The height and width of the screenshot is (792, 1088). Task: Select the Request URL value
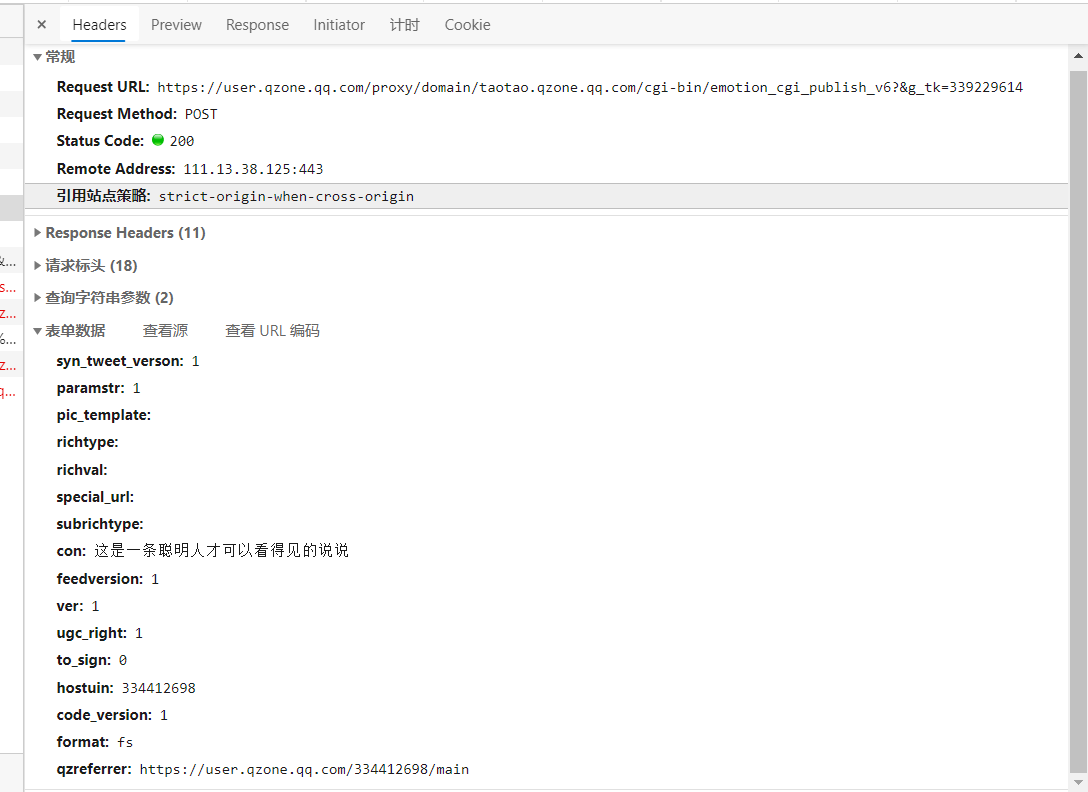coord(590,87)
